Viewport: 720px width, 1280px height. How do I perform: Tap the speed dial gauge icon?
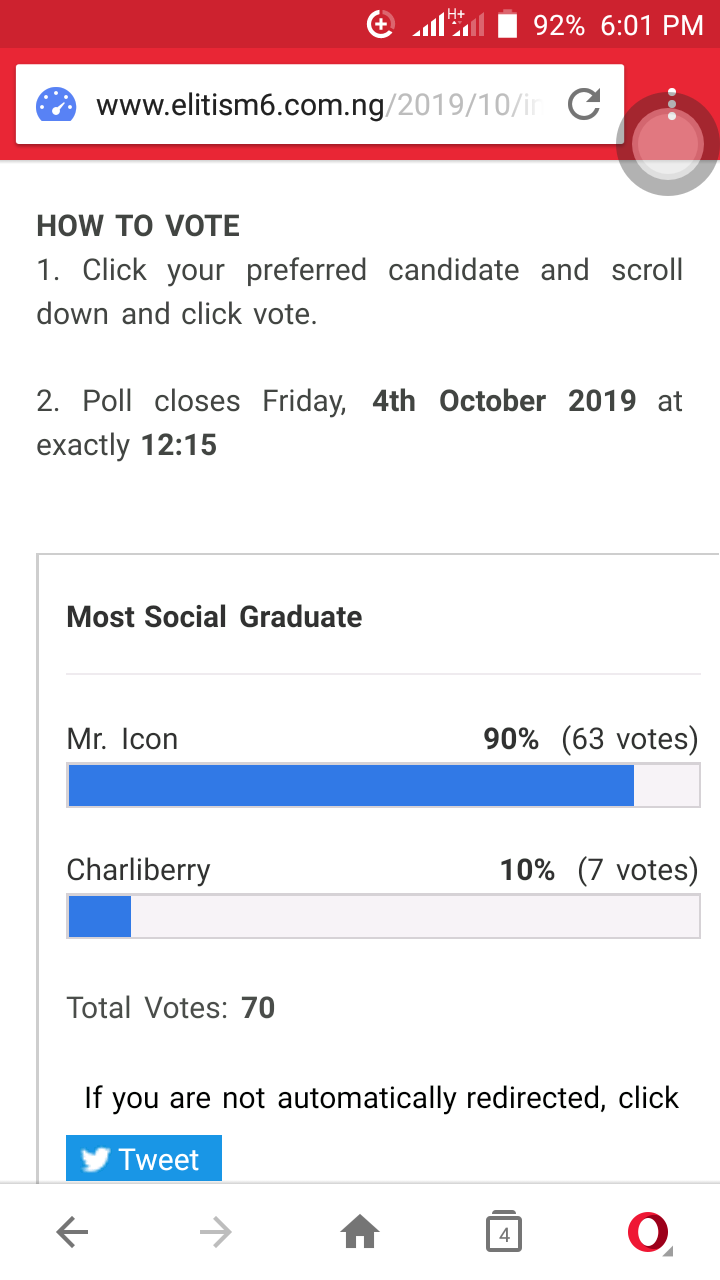coord(56,105)
